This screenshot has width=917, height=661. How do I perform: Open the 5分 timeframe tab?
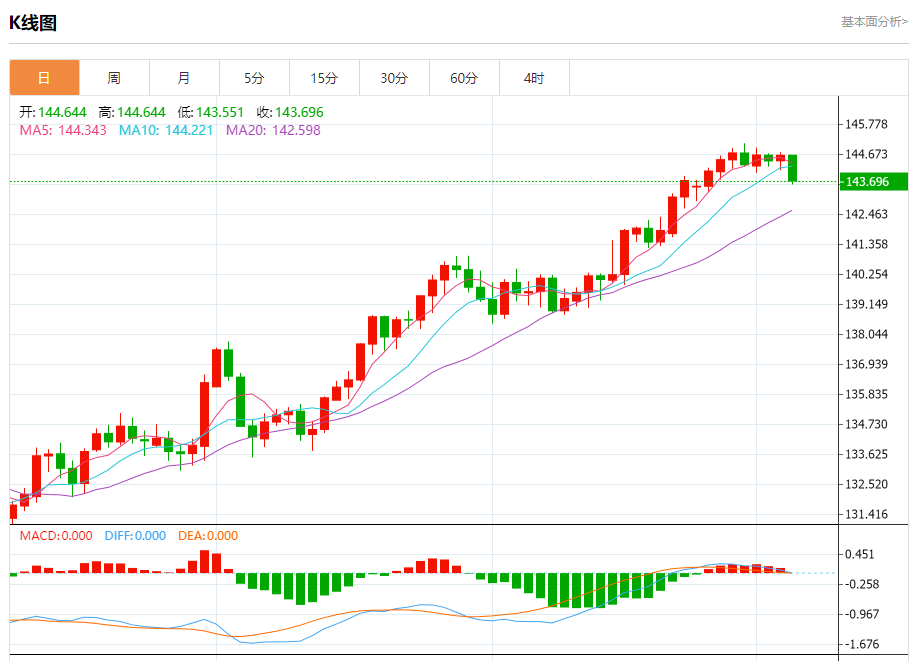tap(254, 78)
